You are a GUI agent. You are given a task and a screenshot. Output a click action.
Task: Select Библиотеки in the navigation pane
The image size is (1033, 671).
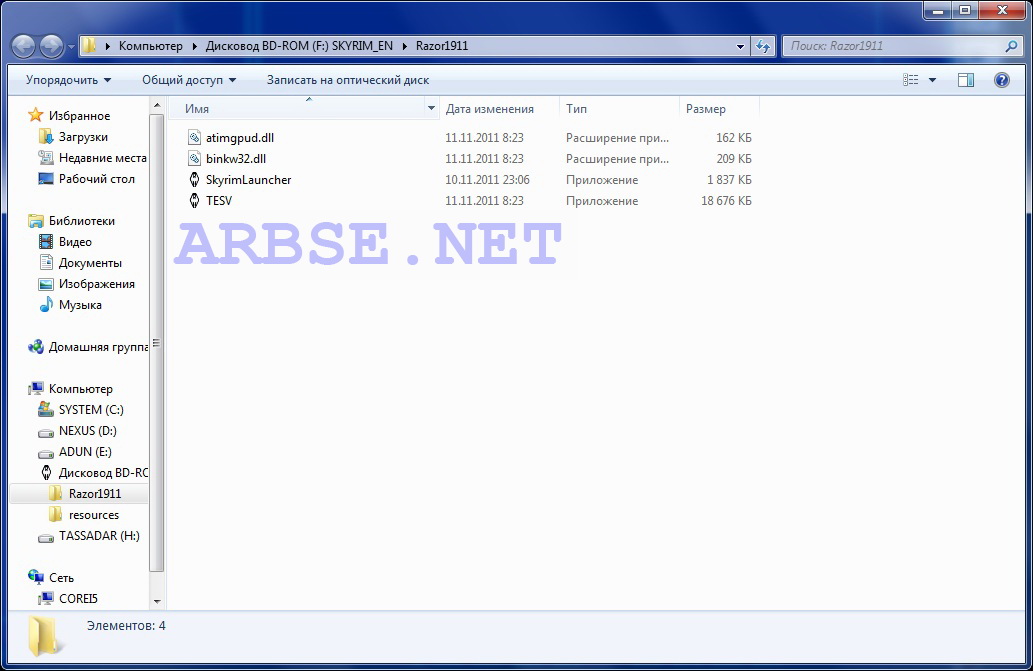click(x=82, y=221)
